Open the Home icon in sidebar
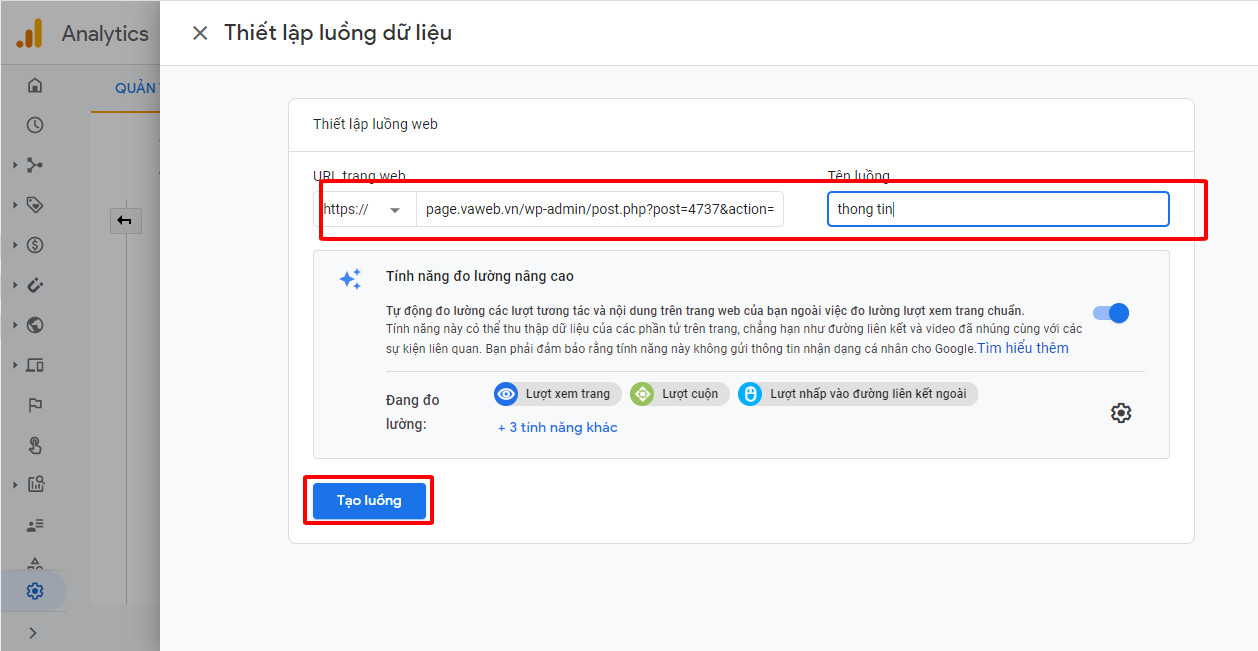Screen dimensions: 1258x651 pyautogui.click(x=35, y=85)
